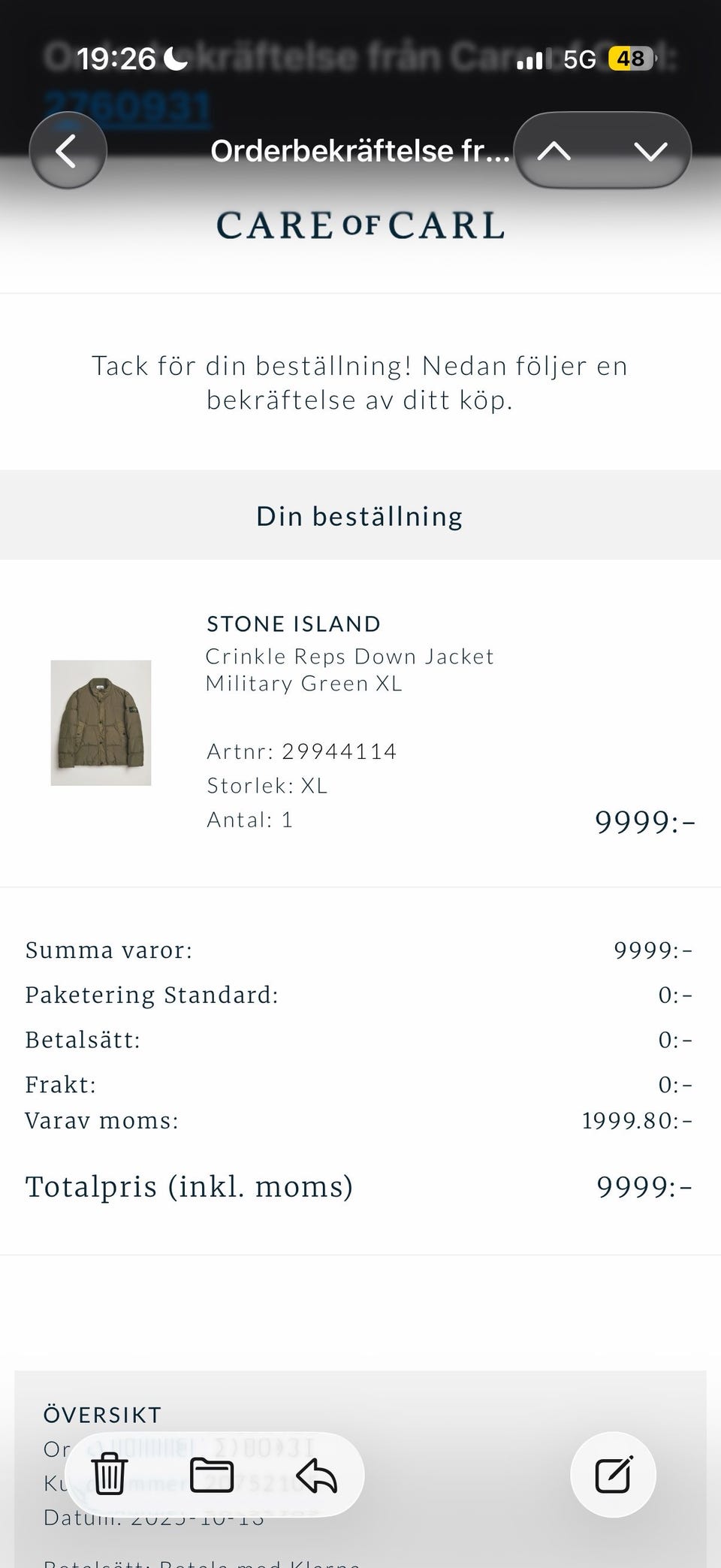Compose a new message
The image size is (721, 1568).
[613, 1474]
